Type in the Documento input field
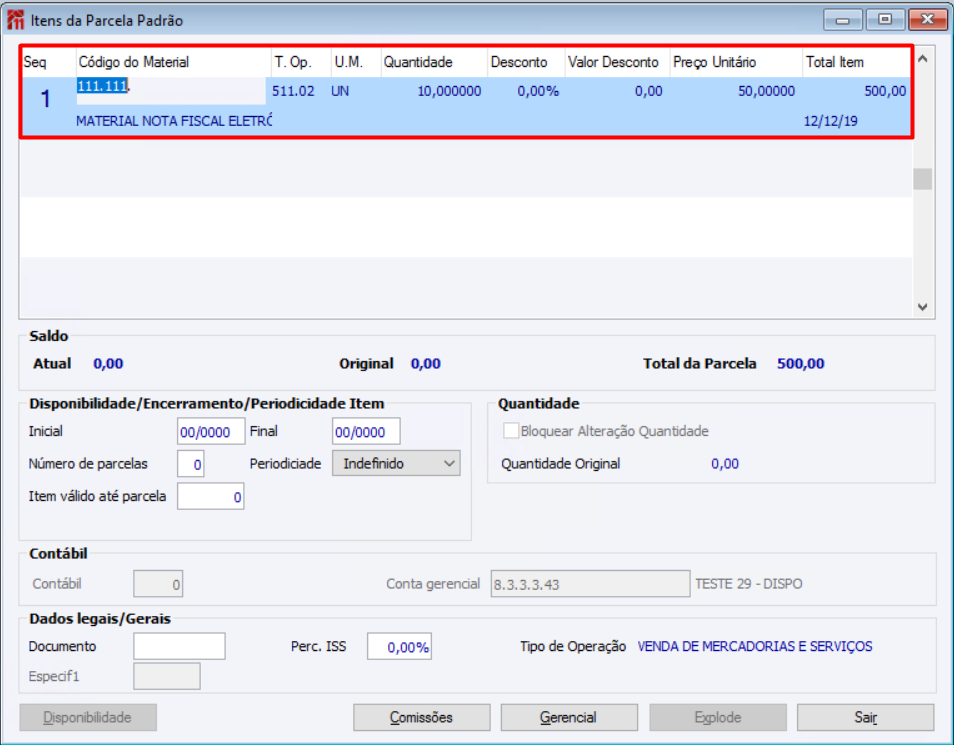 180,647
